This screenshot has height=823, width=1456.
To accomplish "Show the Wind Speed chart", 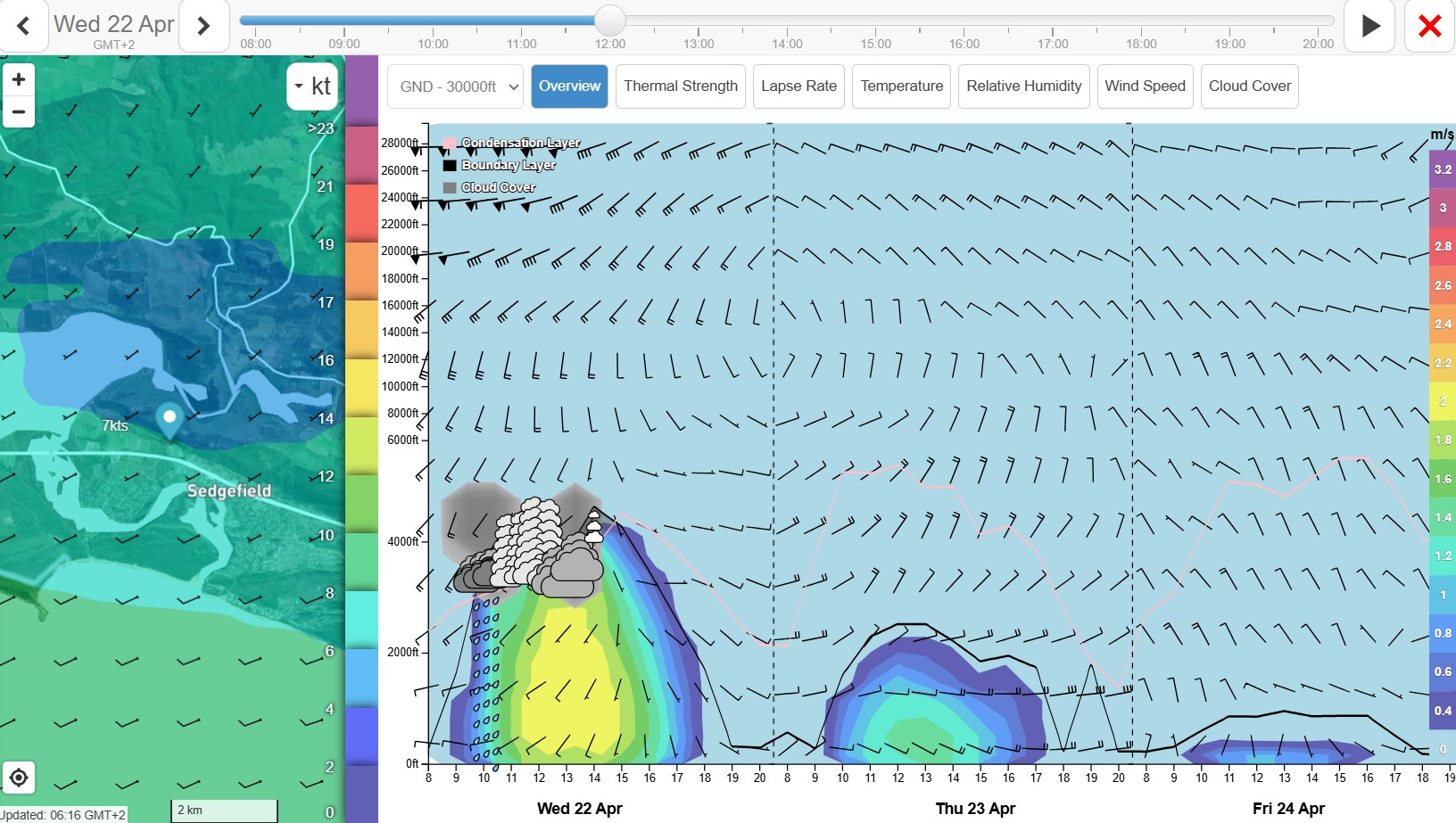I will pos(1145,86).
